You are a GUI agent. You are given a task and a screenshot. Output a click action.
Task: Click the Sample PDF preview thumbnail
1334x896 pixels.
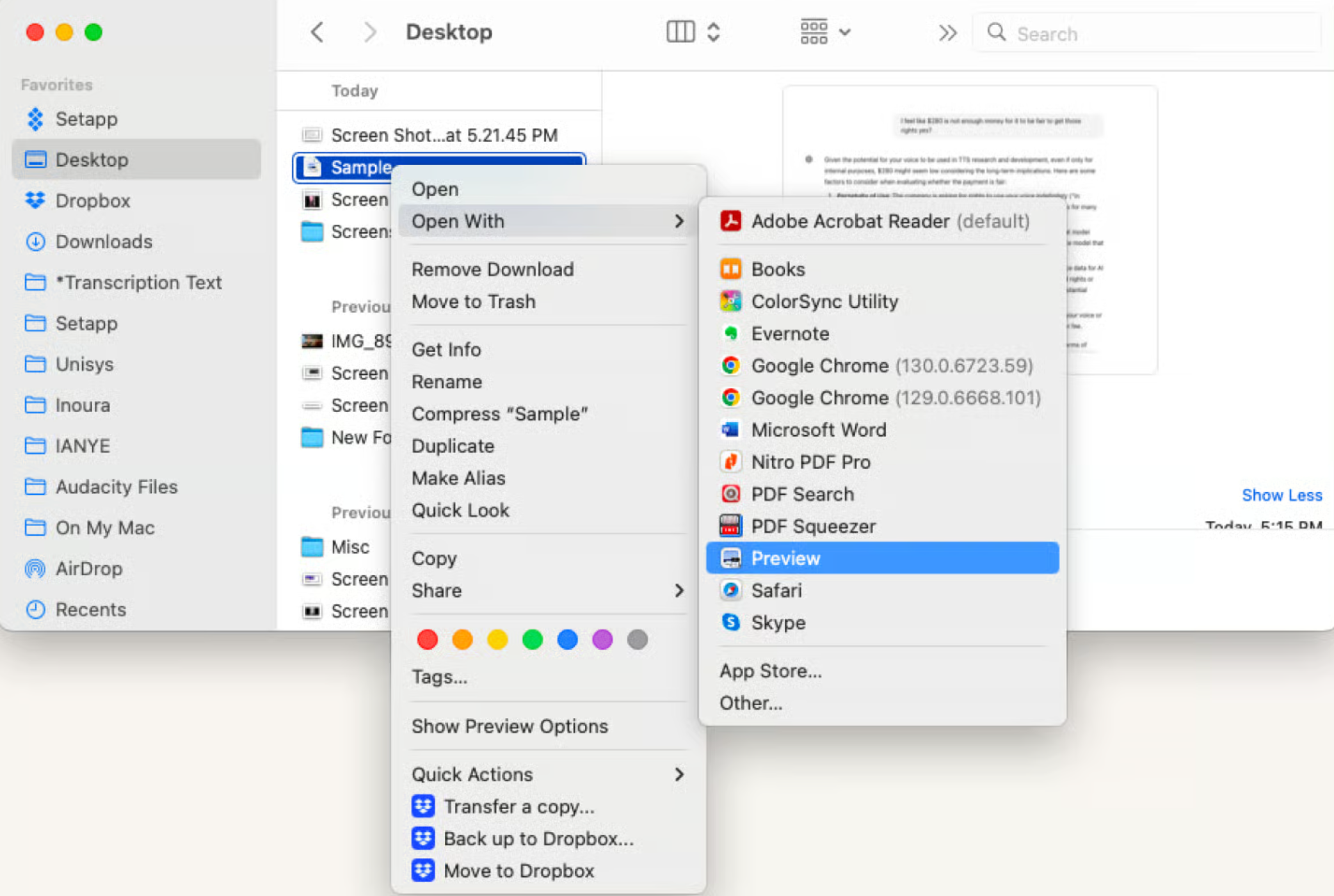[x=970, y=230]
